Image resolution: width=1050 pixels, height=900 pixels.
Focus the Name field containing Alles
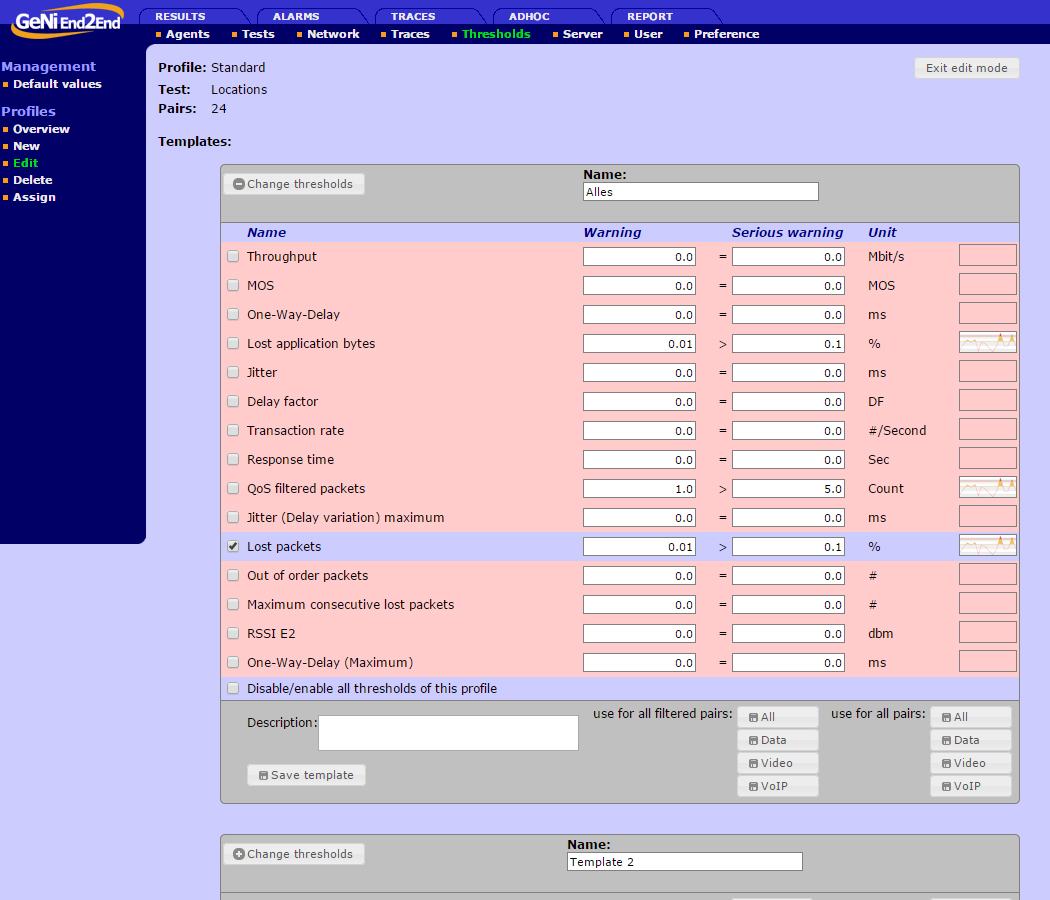click(x=700, y=192)
